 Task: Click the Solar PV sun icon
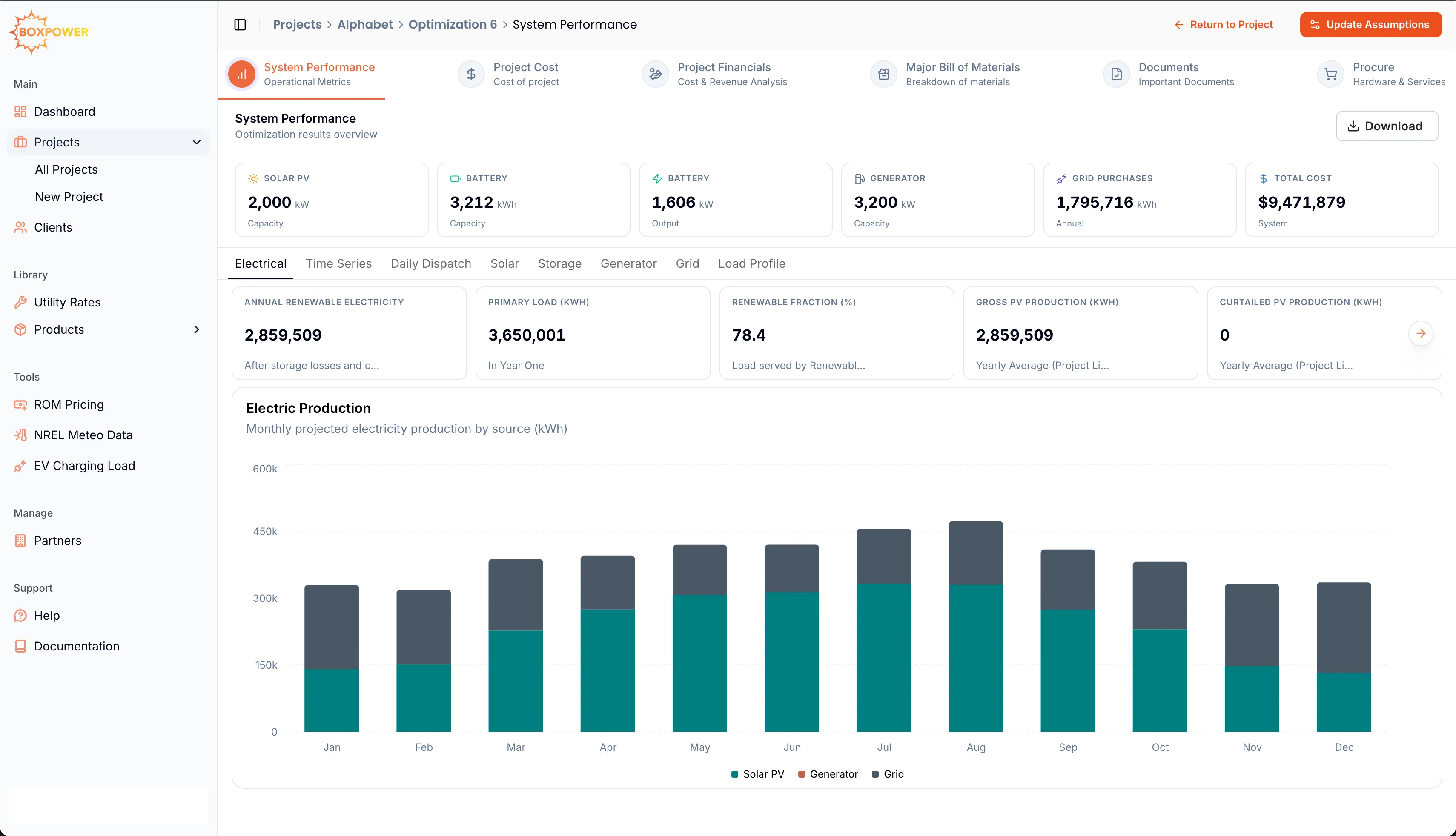(253, 179)
